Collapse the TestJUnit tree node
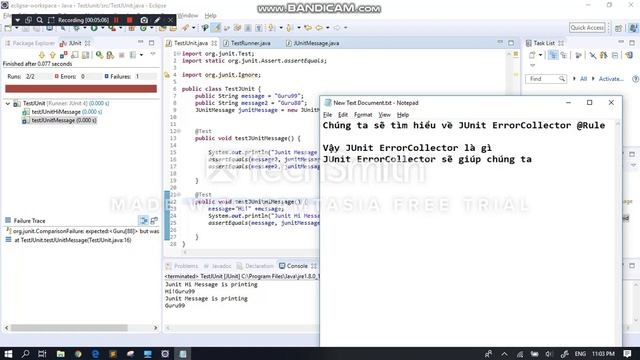 8,104
